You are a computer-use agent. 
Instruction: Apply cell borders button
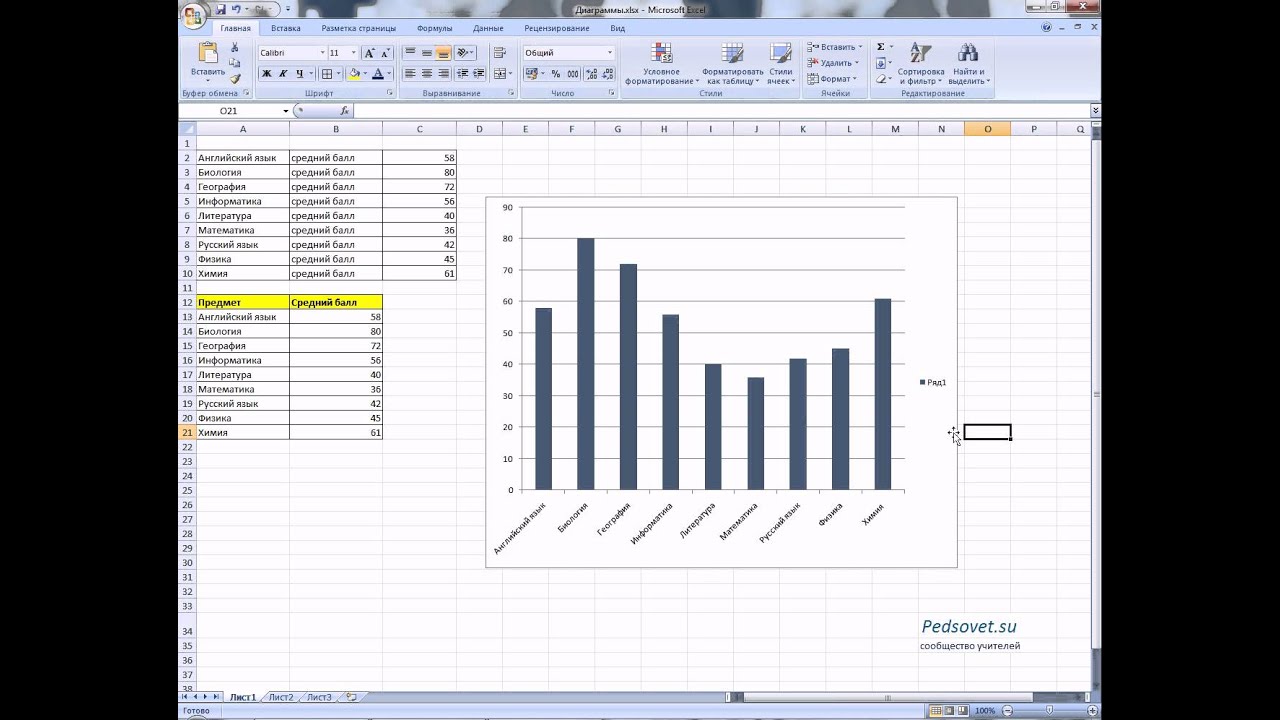click(327, 74)
